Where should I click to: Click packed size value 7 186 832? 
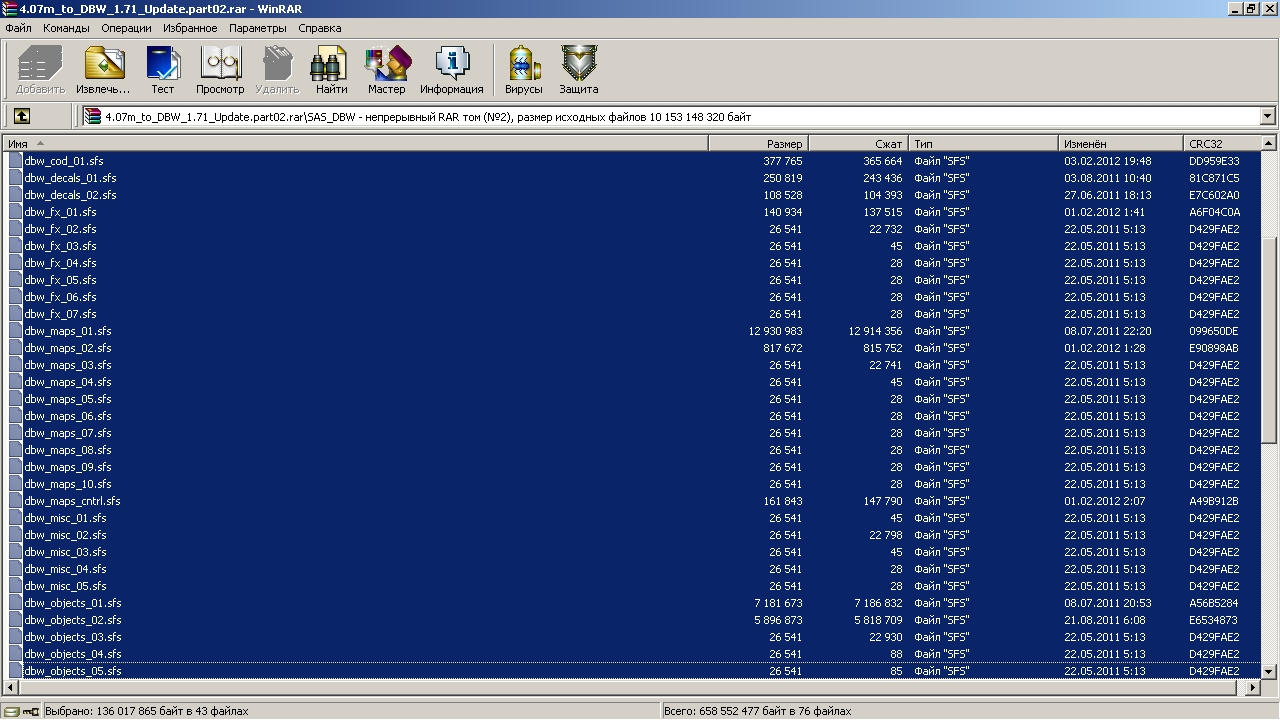point(878,603)
